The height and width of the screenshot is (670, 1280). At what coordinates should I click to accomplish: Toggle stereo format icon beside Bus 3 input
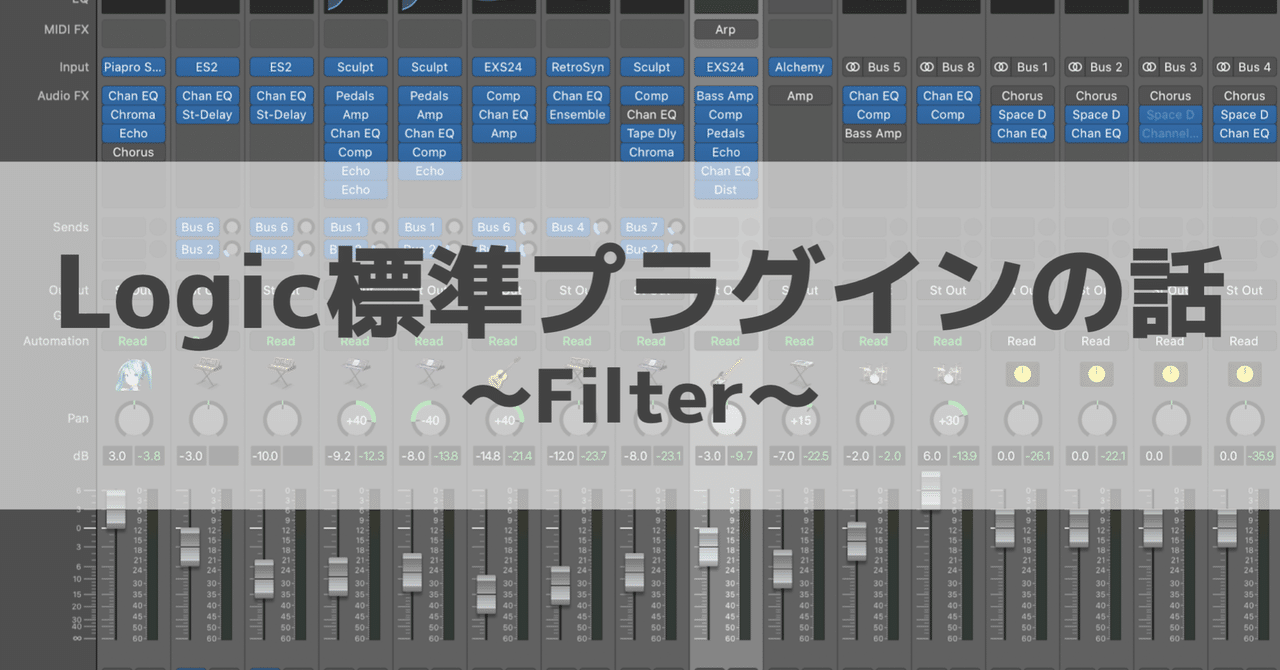click(1149, 67)
